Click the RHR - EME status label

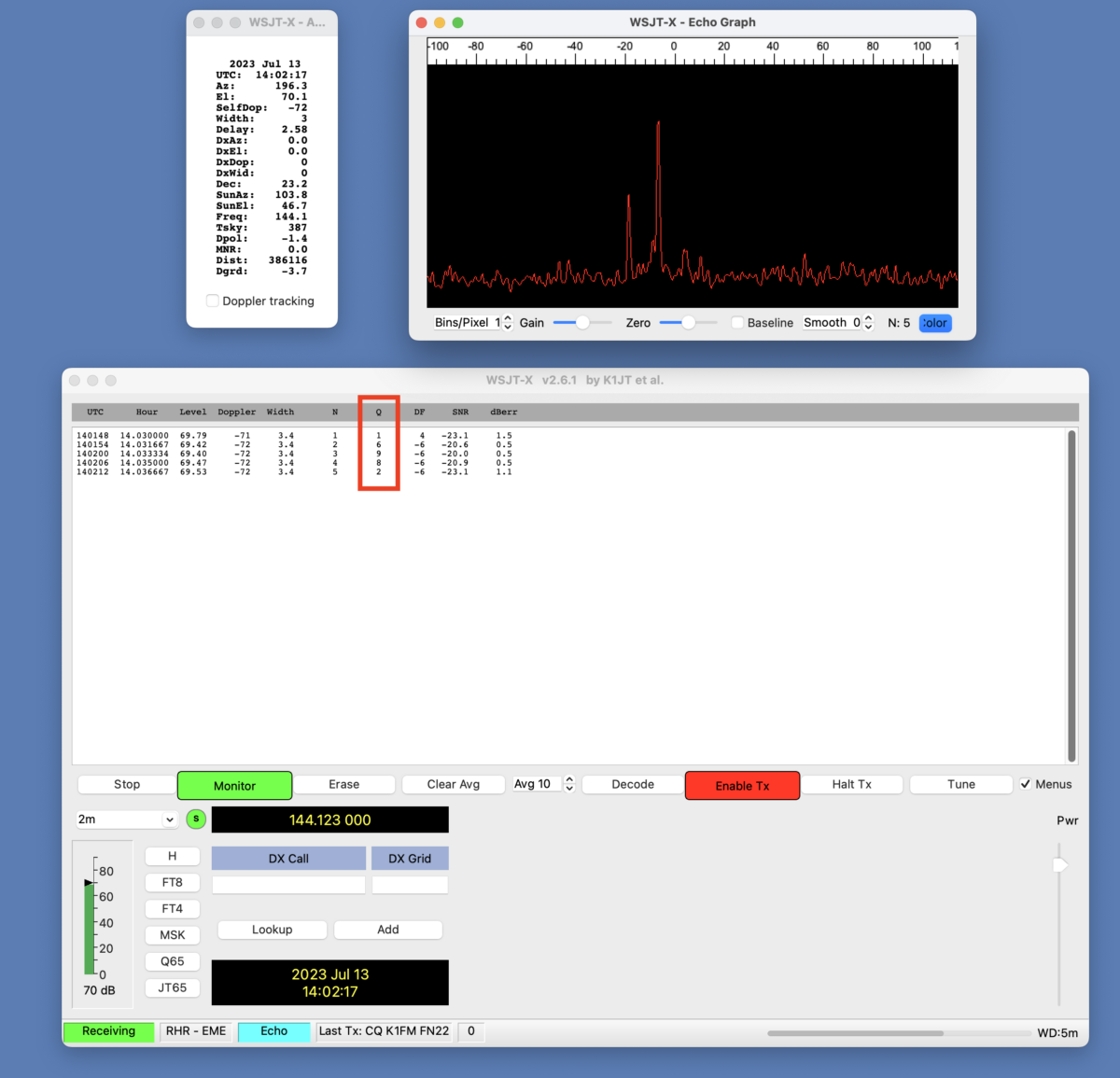point(195,1031)
